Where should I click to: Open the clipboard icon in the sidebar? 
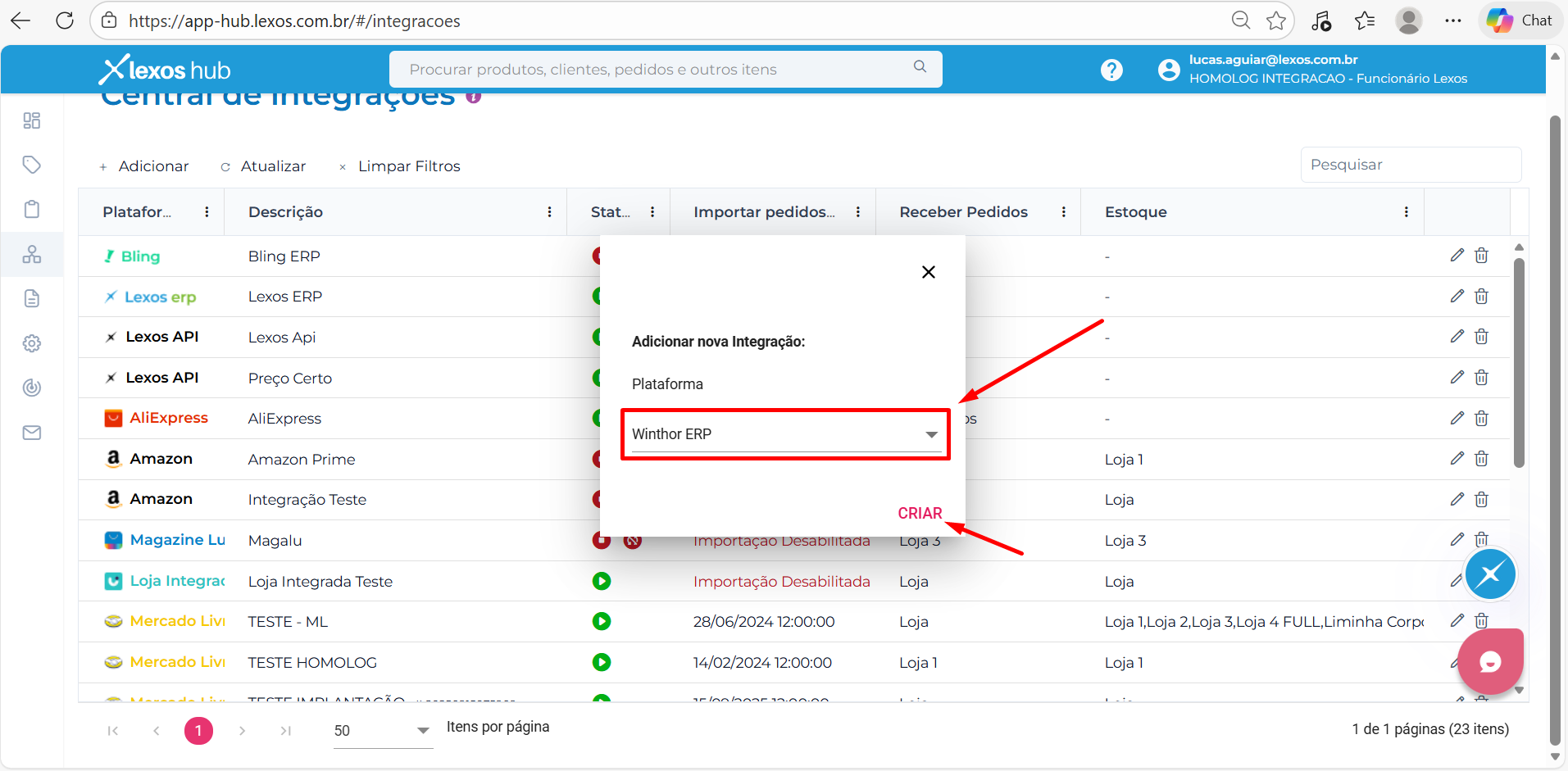coord(32,209)
